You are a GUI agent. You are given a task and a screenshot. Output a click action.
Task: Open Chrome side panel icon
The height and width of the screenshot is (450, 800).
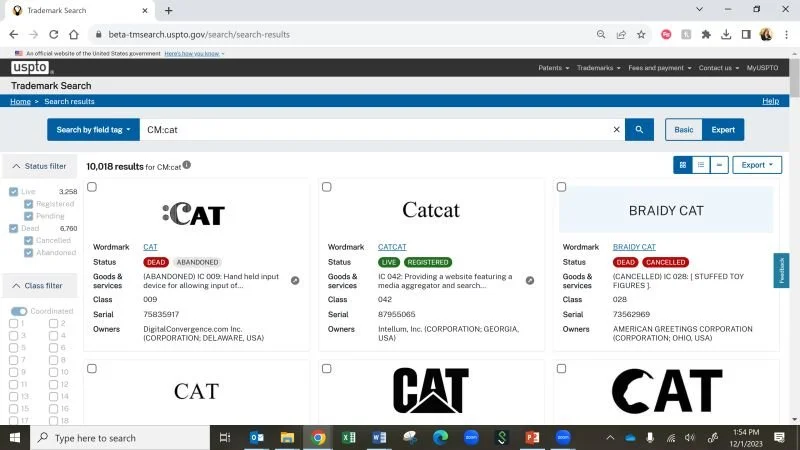pos(746,35)
